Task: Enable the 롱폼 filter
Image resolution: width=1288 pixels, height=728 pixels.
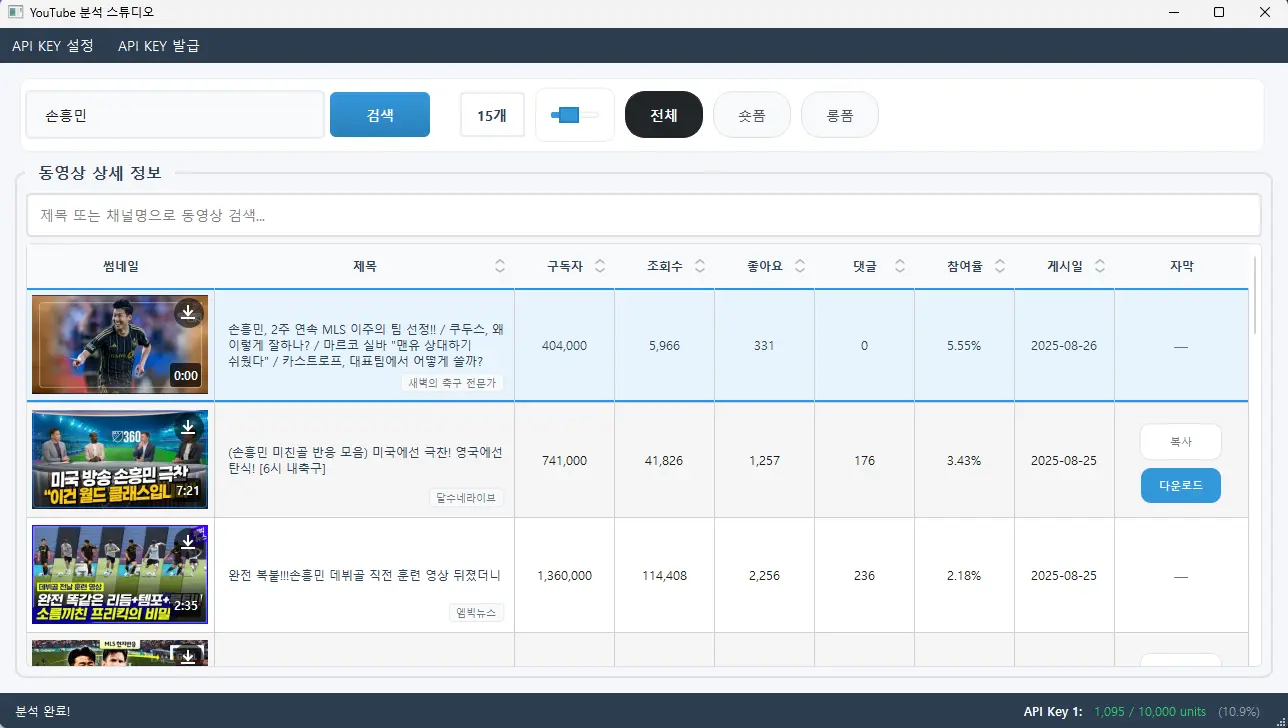Action: point(840,114)
